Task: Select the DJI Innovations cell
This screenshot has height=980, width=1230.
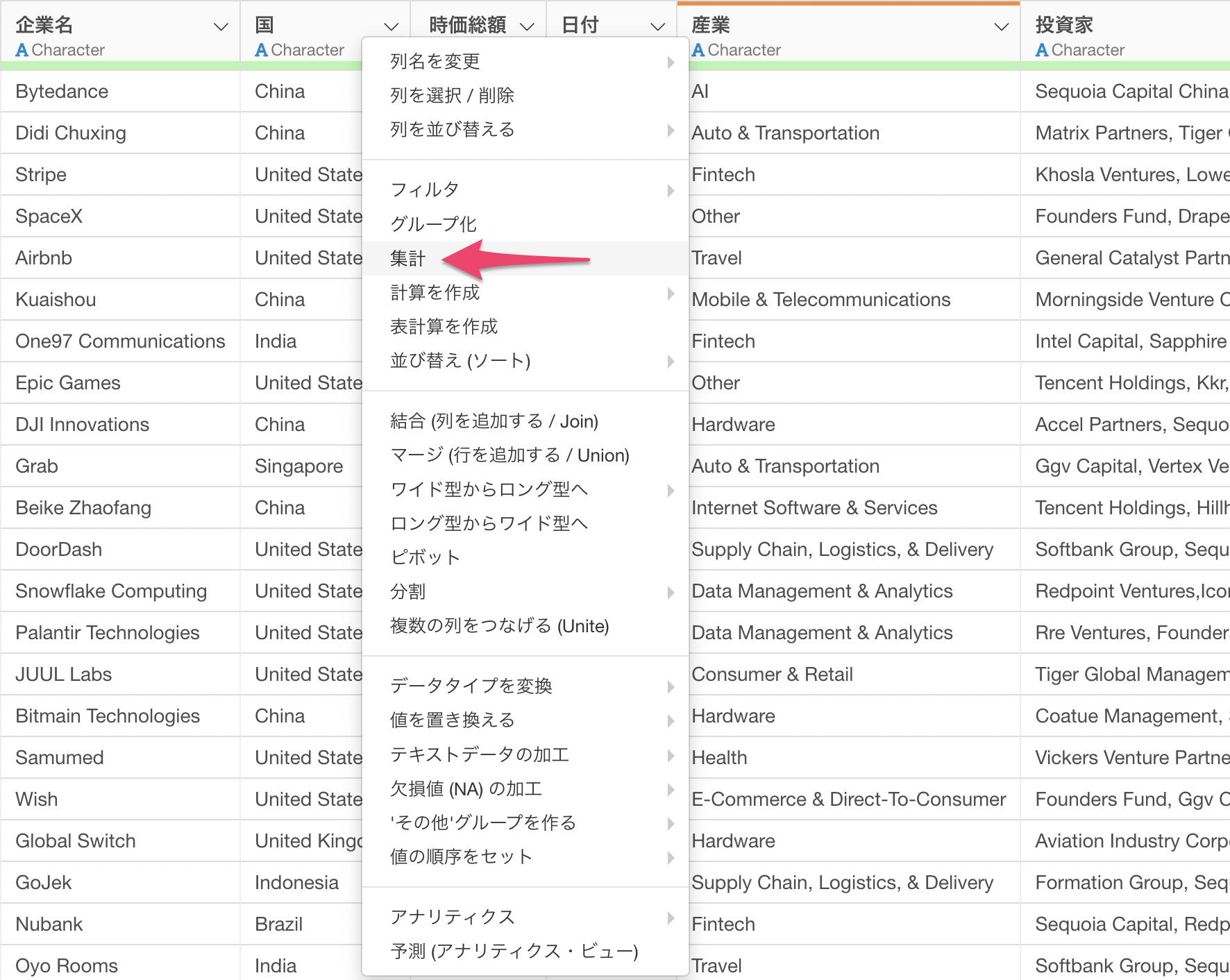Action: click(120, 425)
